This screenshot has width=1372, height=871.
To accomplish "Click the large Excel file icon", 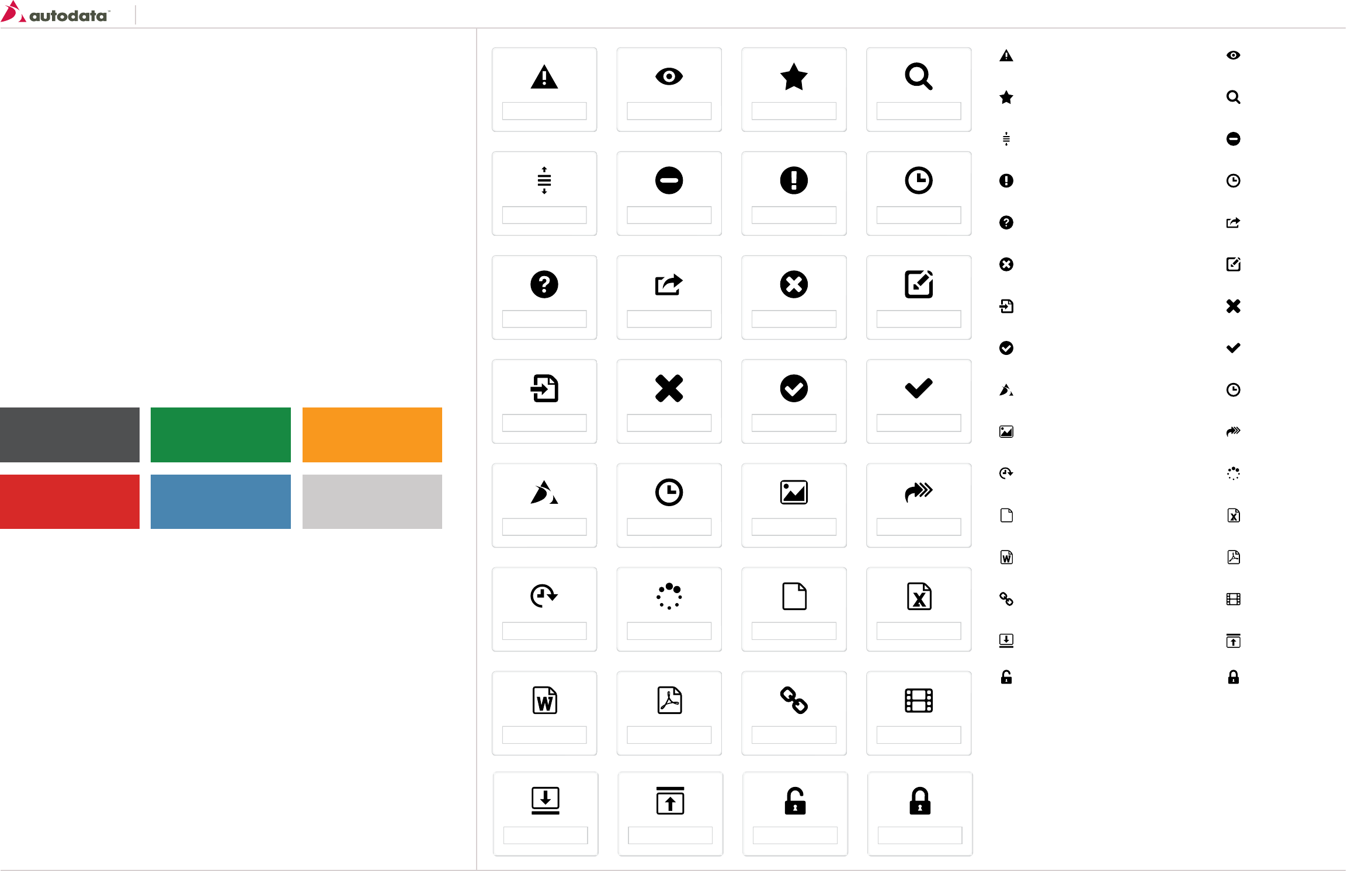I will (x=919, y=596).
